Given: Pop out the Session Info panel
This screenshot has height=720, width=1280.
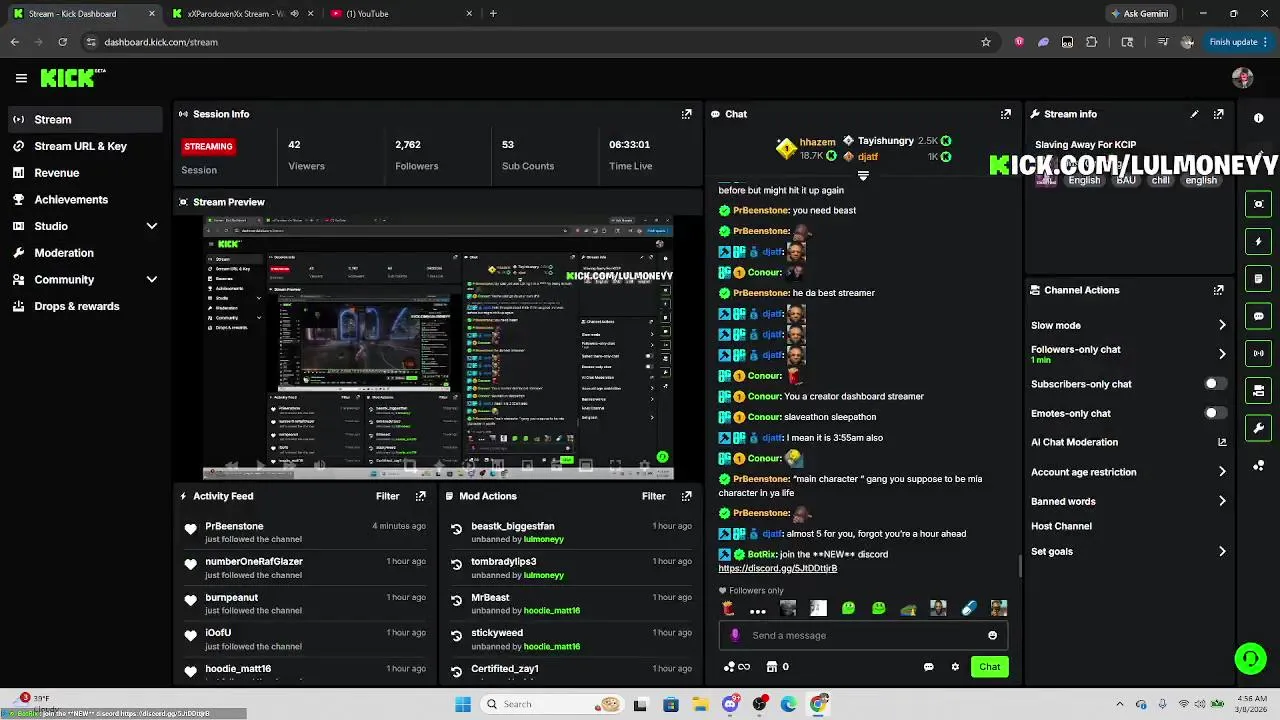Looking at the screenshot, I should (x=687, y=114).
